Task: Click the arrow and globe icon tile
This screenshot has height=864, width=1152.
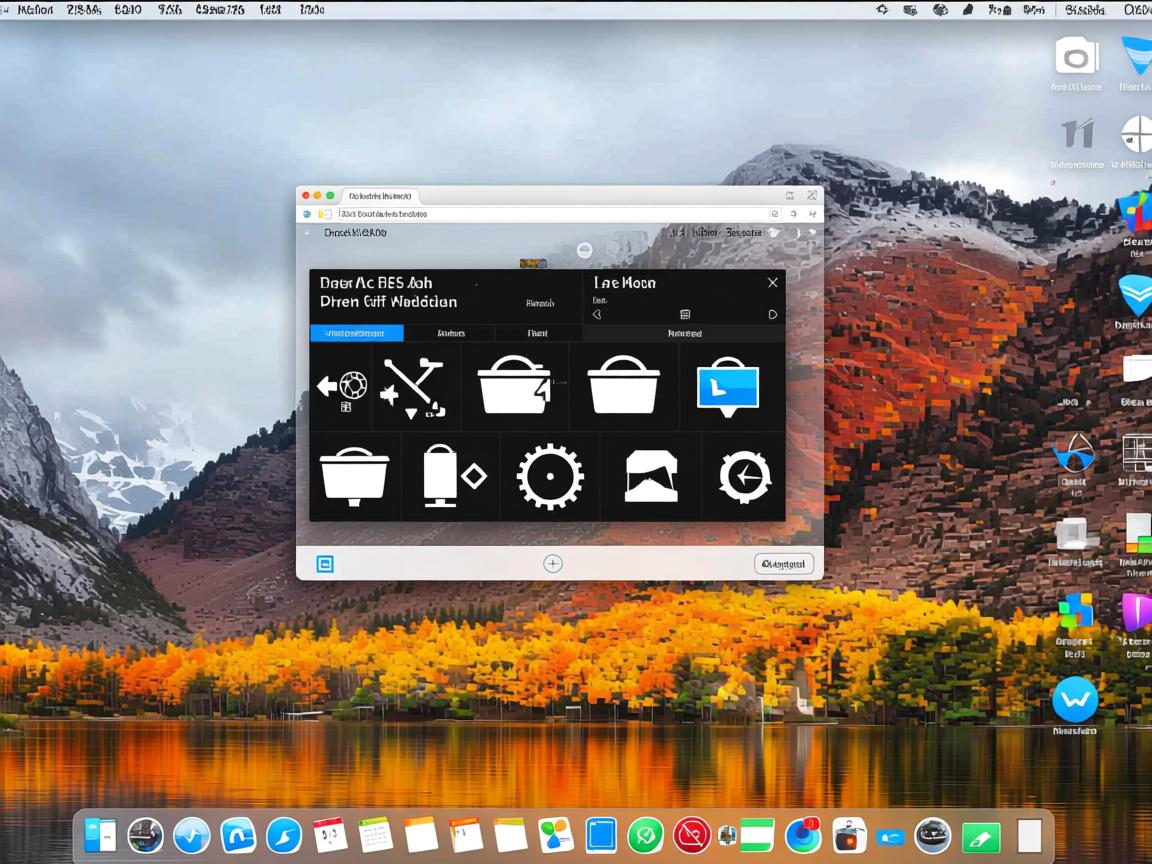Action: coord(341,387)
